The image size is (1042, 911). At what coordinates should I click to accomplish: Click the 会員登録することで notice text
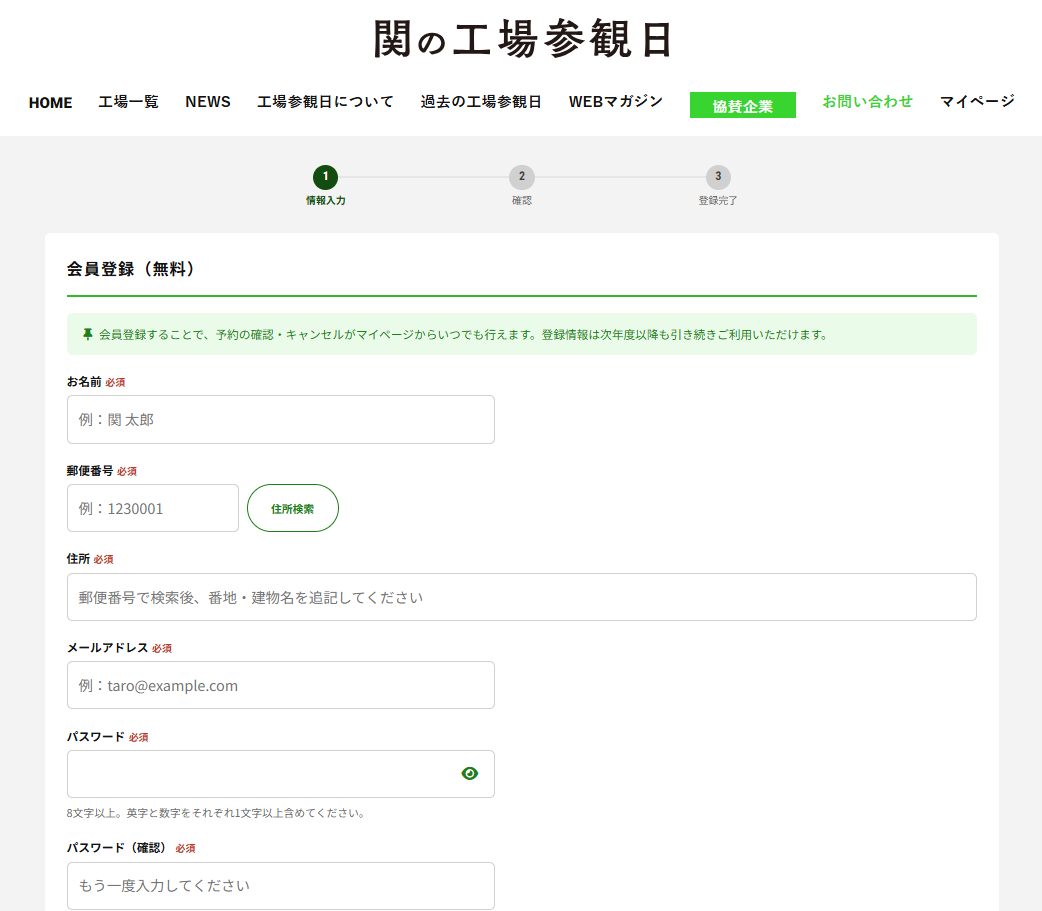(x=463, y=334)
